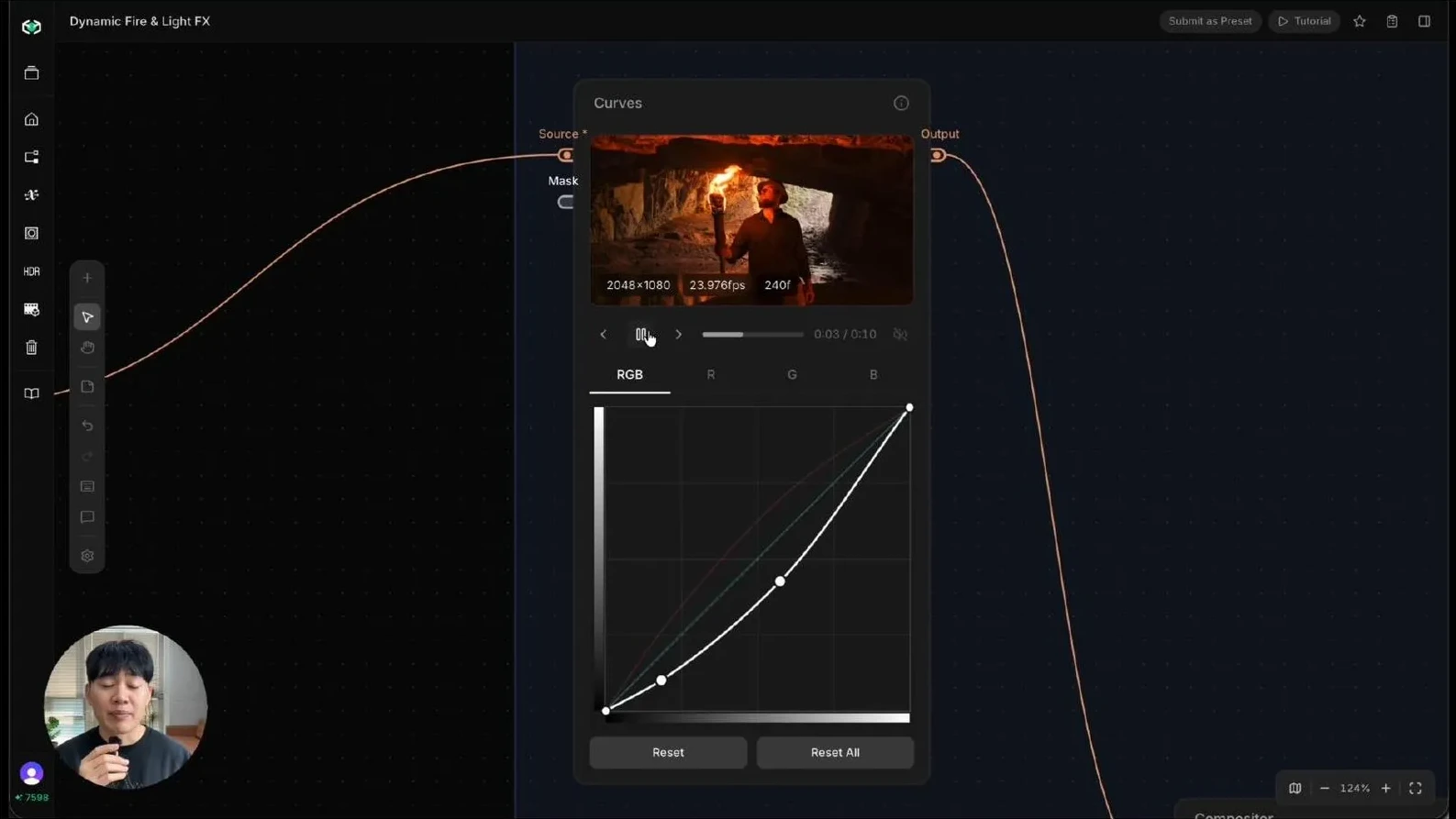Screen dimensions: 1456x819
Task: Click the Reset button
Action: pyautogui.click(x=668, y=752)
